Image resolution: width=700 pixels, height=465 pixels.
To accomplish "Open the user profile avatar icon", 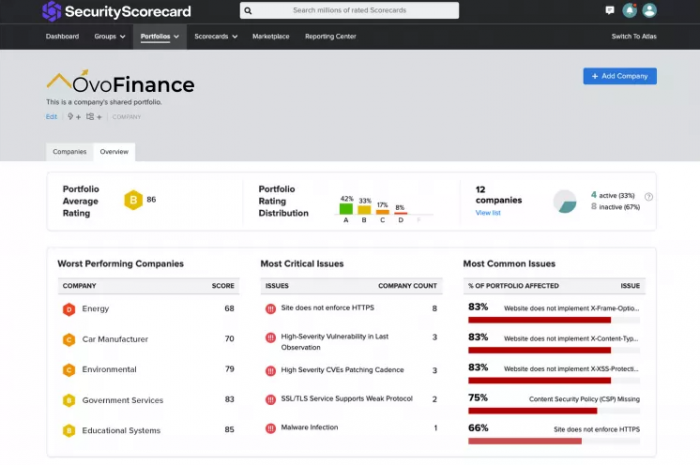I will click(649, 10).
